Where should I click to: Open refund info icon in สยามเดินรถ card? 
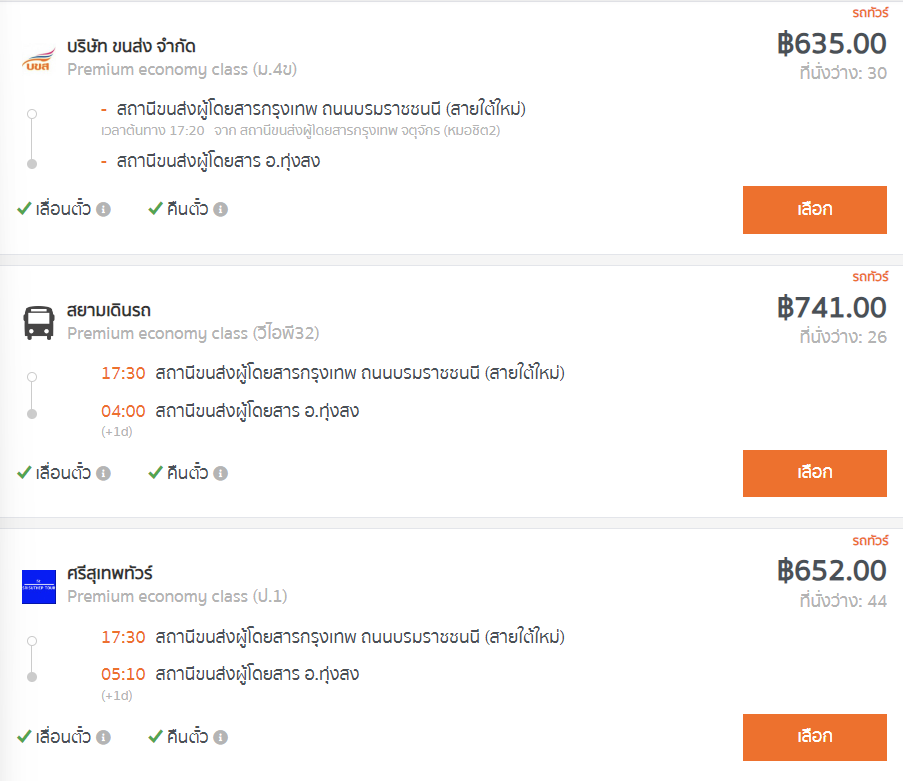[x=221, y=473]
